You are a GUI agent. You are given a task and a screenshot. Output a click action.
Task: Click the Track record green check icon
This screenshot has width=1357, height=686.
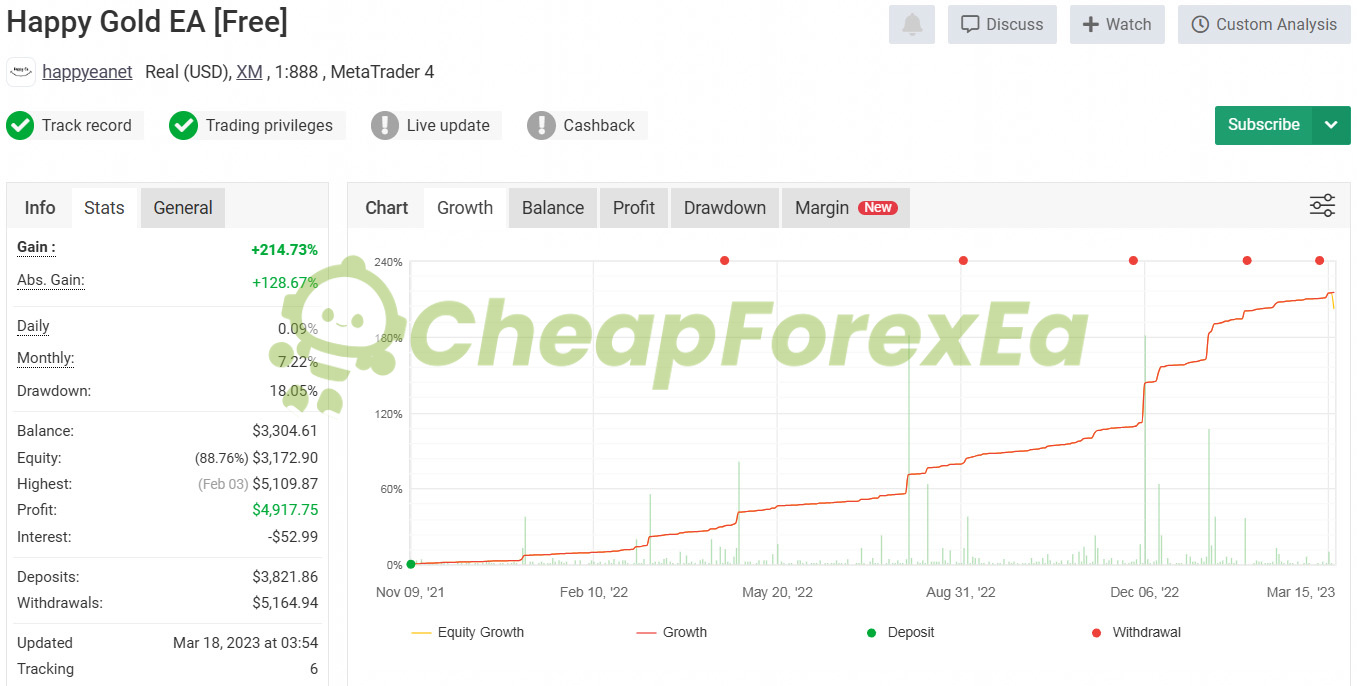click(20, 126)
